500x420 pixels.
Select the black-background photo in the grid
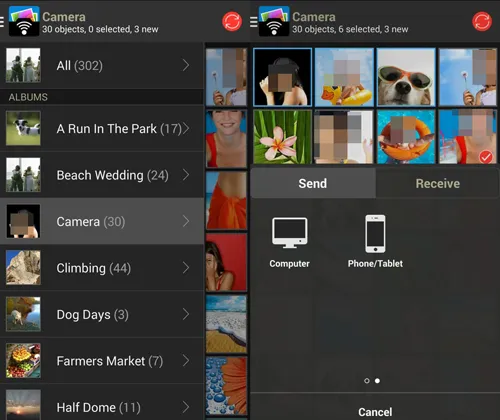[283, 77]
